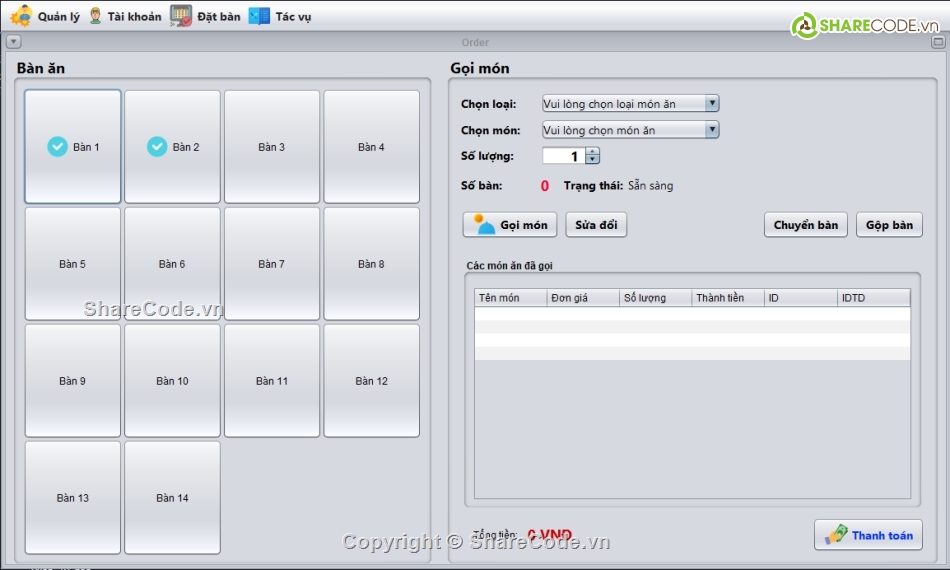The image size is (950, 570).
Task: Expand the Chọn loại dropdown
Action: (712, 103)
